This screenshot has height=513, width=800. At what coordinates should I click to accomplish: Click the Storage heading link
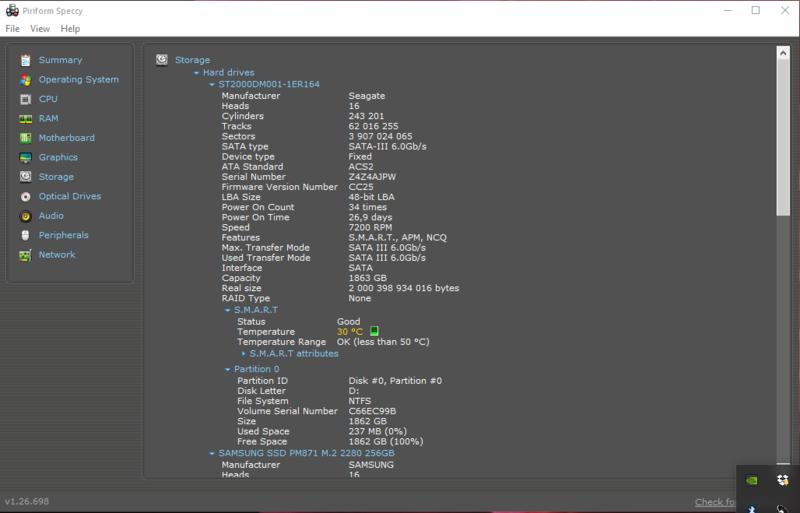coord(192,60)
